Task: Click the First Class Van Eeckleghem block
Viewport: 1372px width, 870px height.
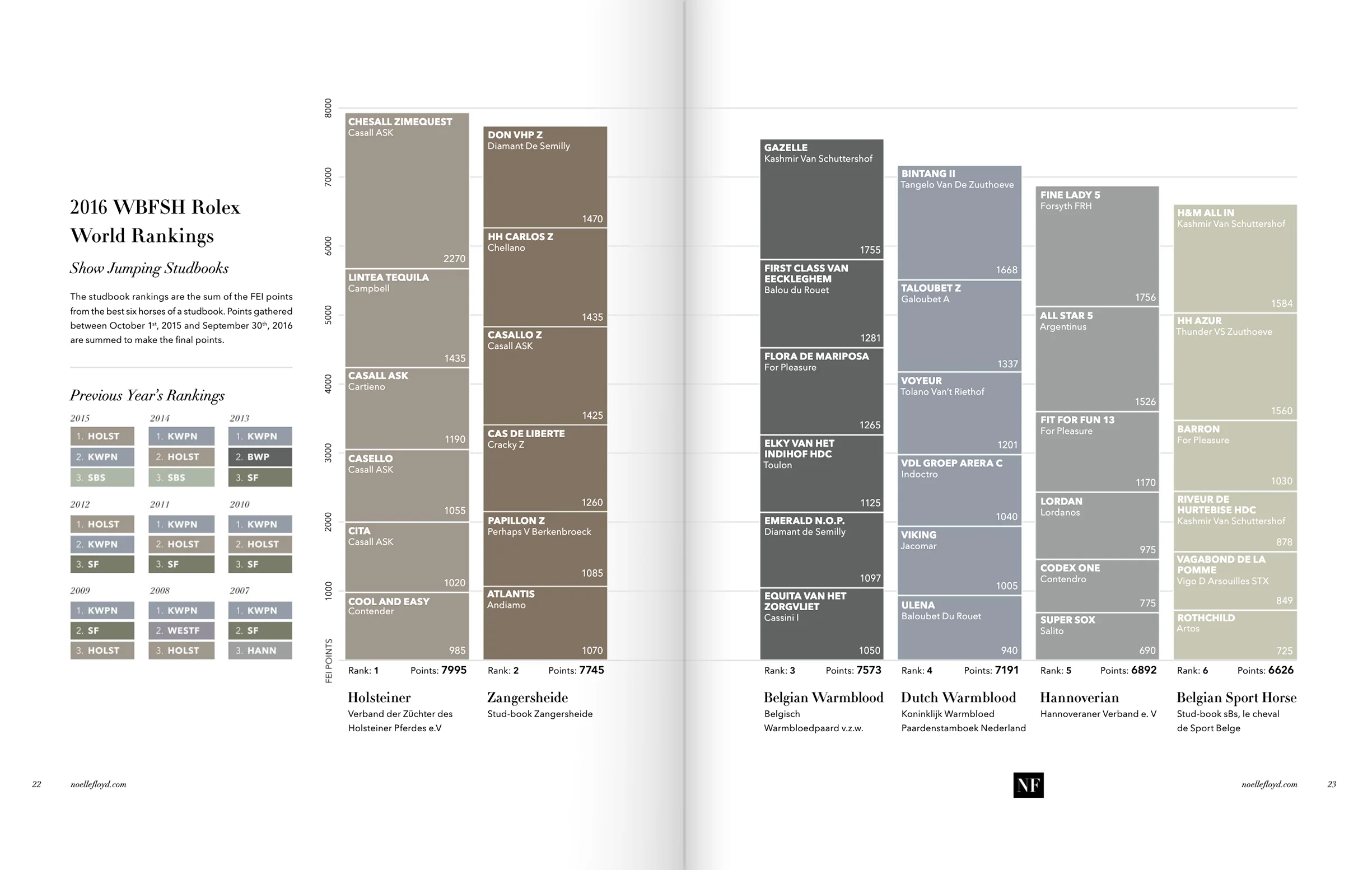Action: coord(822,303)
